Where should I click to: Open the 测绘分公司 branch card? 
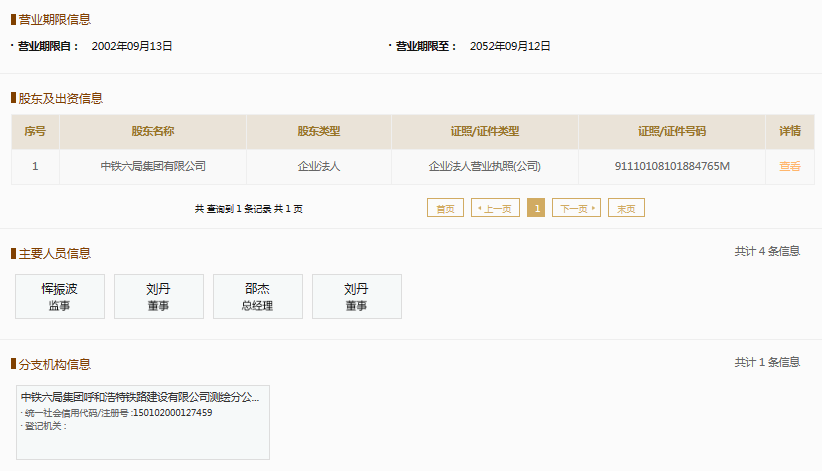[x=143, y=422]
